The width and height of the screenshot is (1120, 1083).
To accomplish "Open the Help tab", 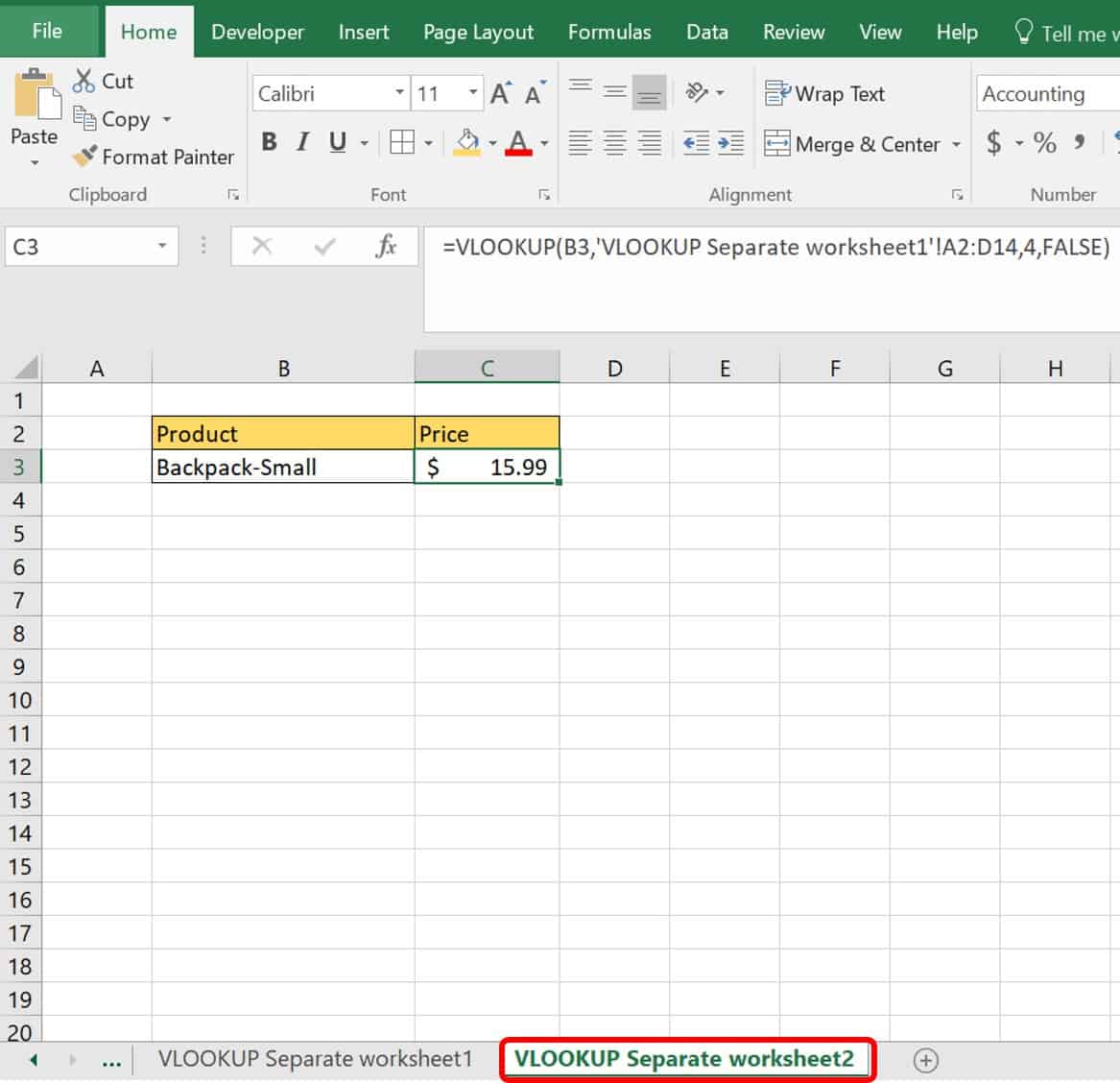I will pyautogui.click(x=957, y=32).
